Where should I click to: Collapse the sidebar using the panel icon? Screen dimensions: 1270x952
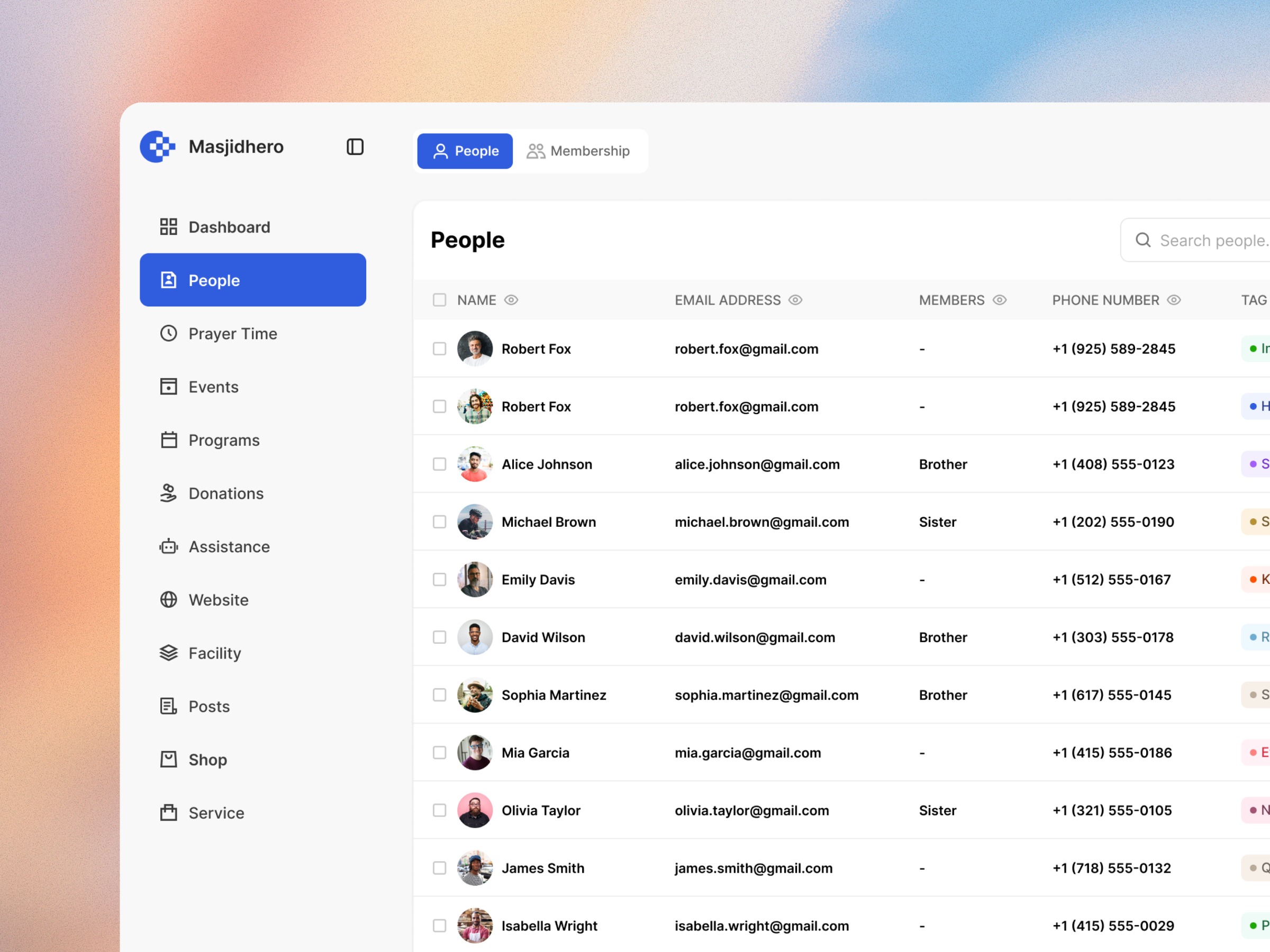coord(355,147)
